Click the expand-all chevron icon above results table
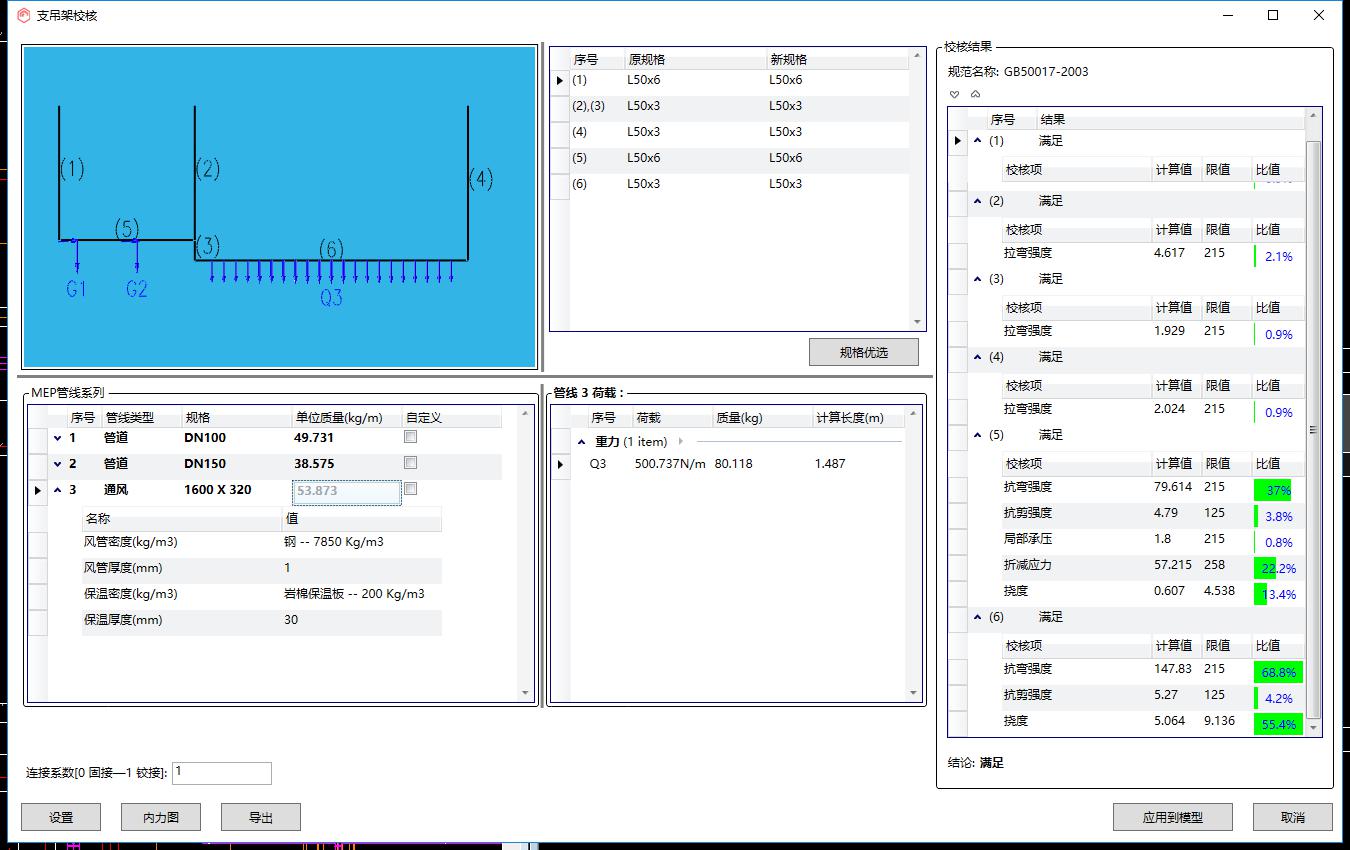 [x=955, y=94]
